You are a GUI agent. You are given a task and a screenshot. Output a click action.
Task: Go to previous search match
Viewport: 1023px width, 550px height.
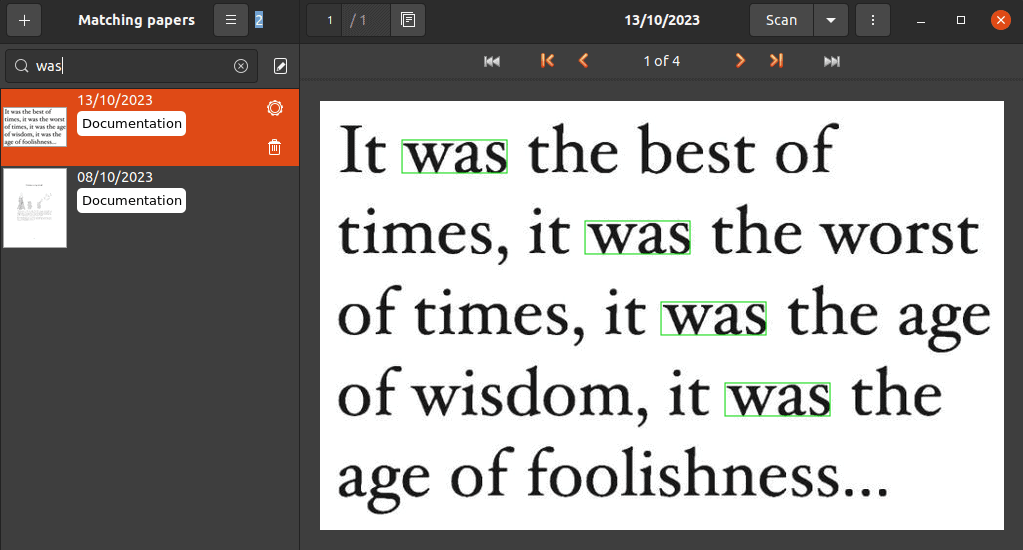point(583,61)
